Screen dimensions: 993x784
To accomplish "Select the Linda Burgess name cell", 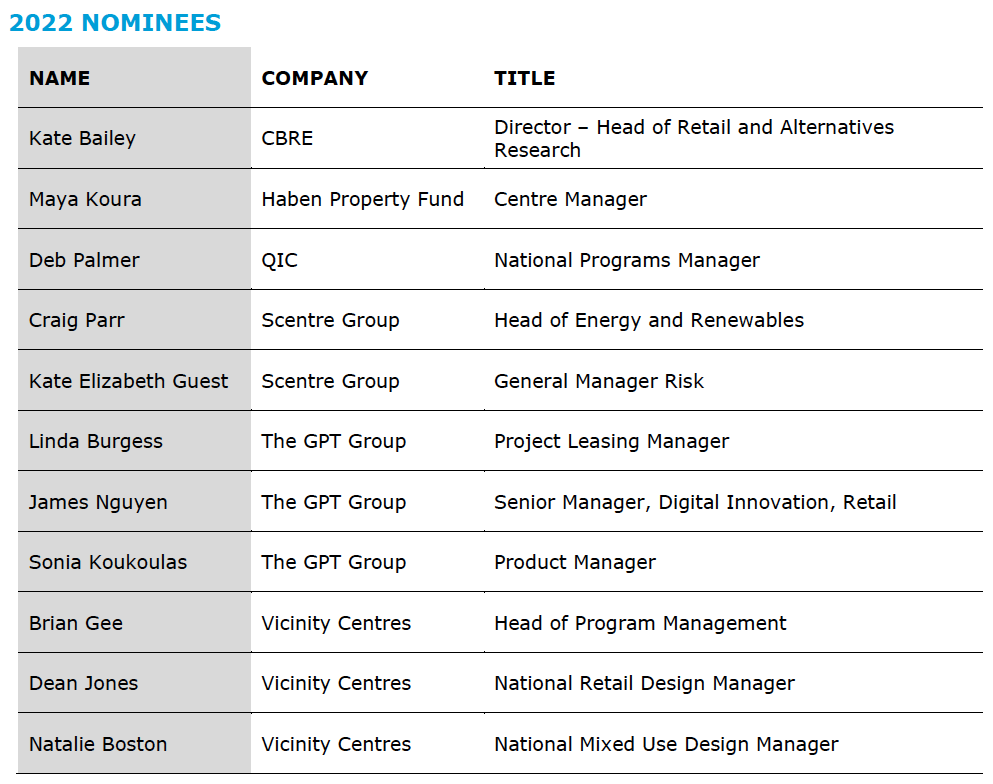I will pyautogui.click(x=96, y=442).
